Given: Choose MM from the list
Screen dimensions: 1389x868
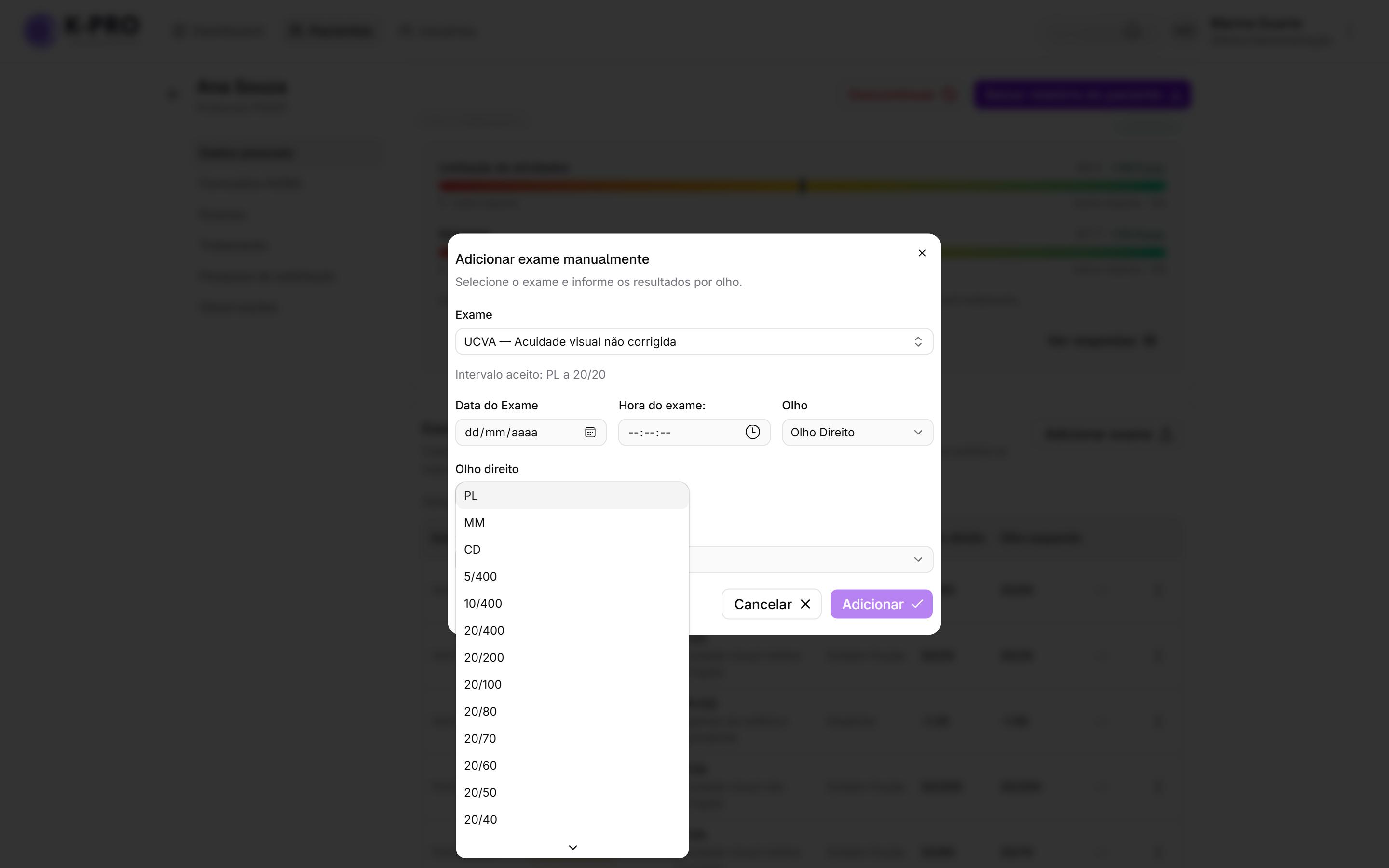Looking at the screenshot, I should [x=572, y=522].
